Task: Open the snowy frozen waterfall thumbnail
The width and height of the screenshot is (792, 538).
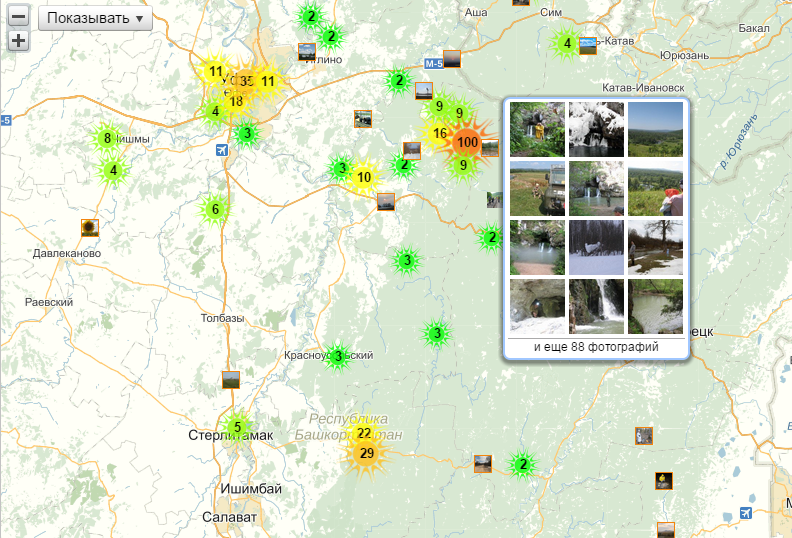Action: point(596,129)
